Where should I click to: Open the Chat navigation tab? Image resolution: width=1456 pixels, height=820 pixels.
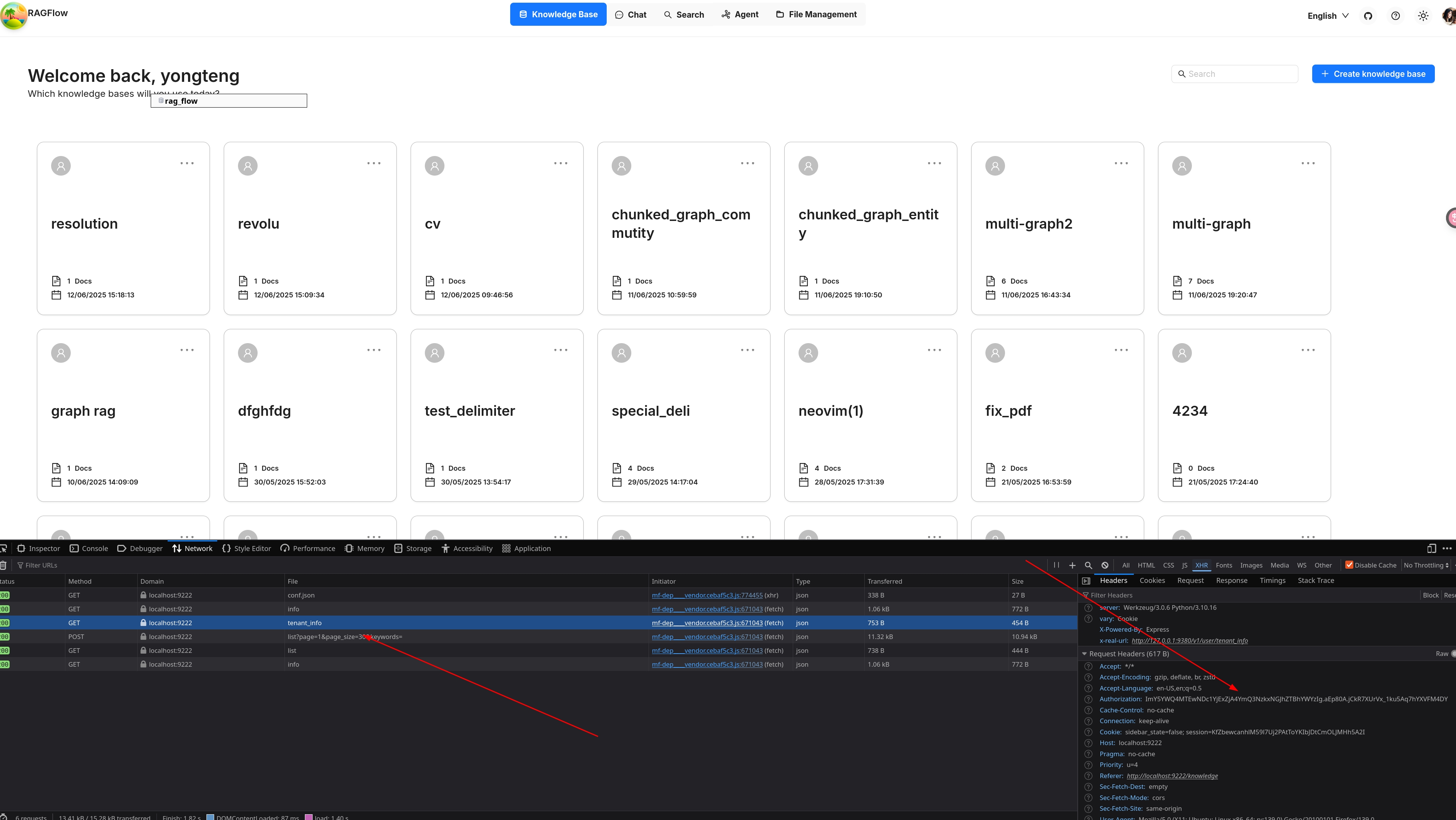(x=630, y=15)
